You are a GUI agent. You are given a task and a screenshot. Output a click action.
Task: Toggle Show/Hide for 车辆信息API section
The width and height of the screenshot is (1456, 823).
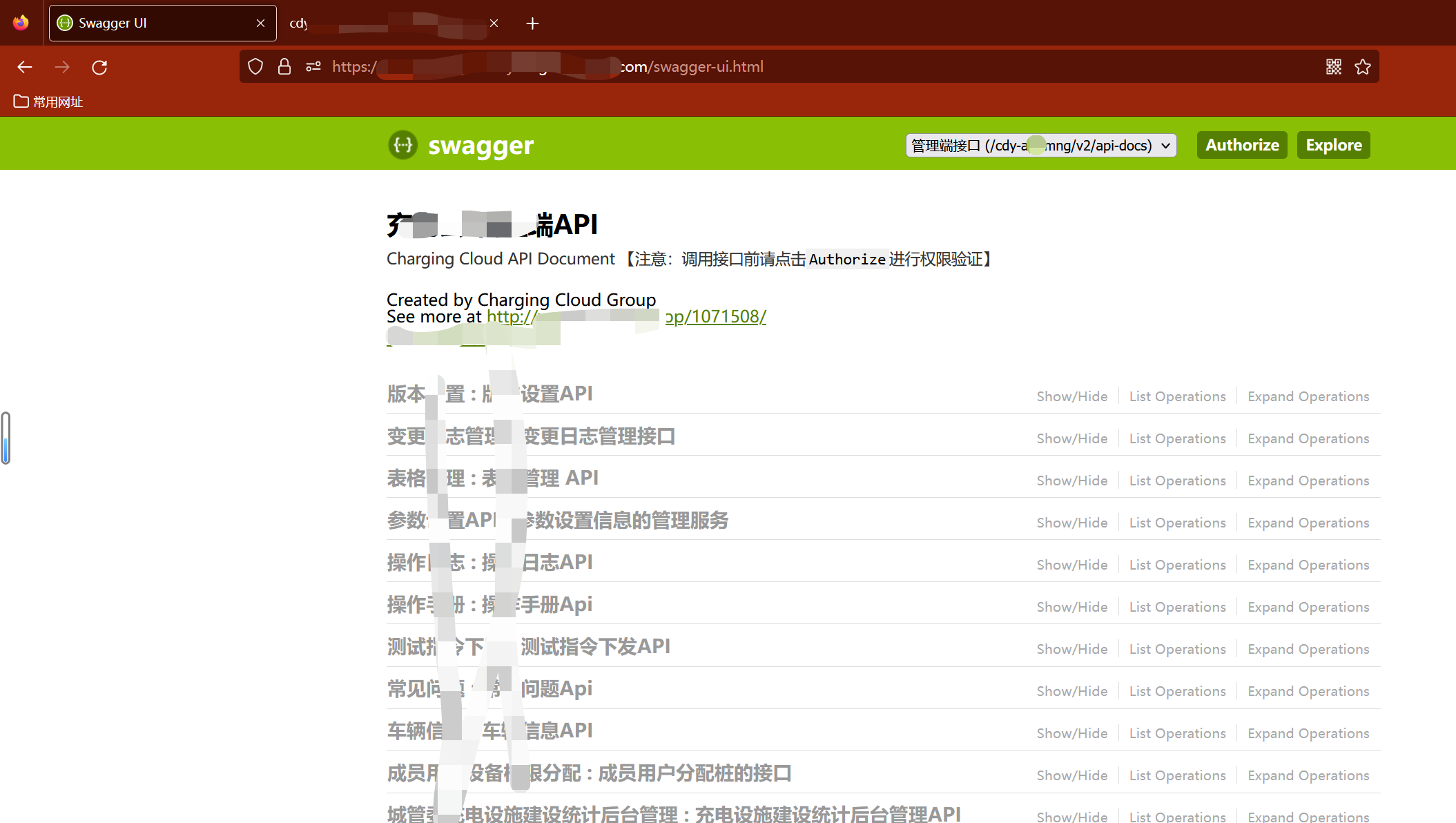pyautogui.click(x=1071, y=733)
